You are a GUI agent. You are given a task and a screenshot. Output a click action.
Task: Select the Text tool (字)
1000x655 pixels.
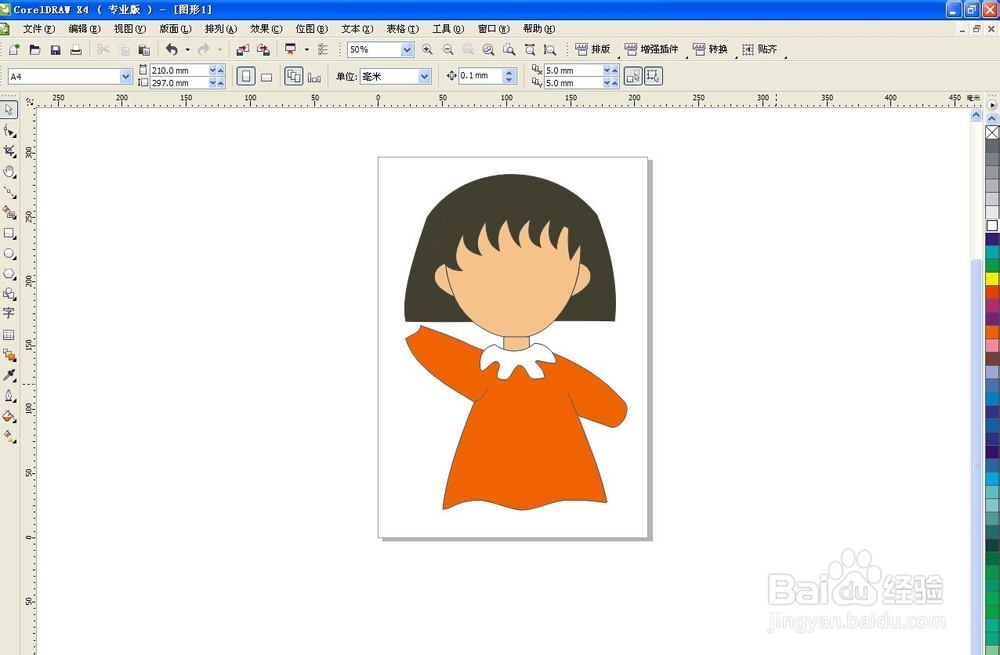(9, 313)
